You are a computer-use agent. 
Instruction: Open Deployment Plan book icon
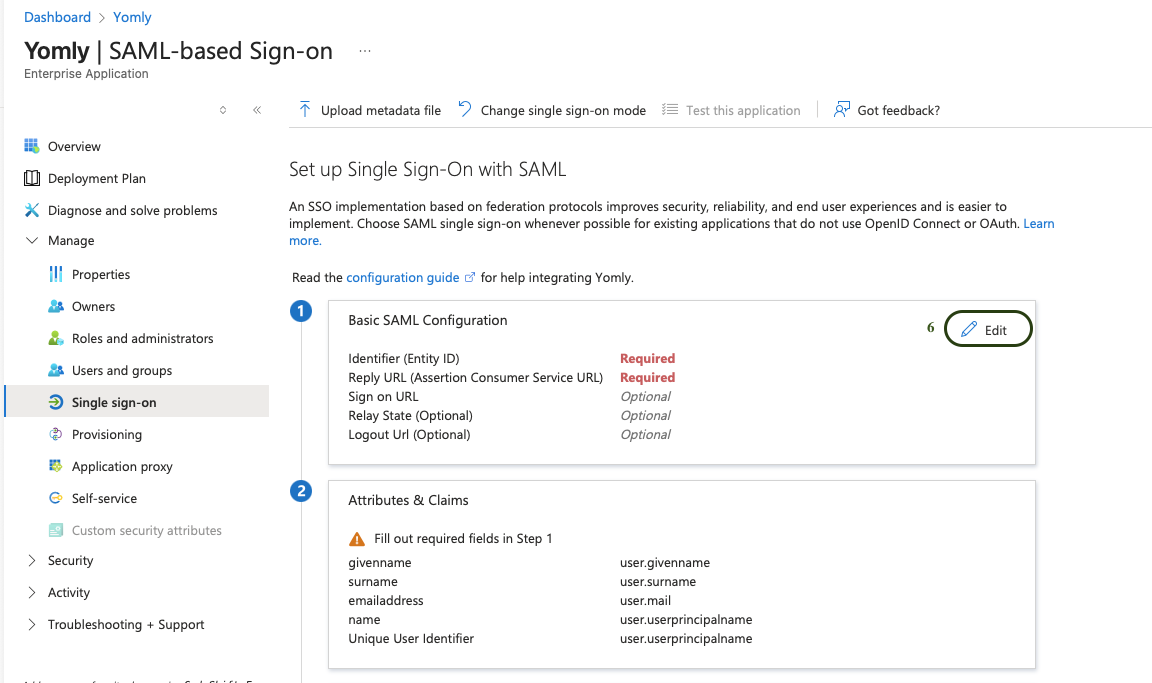coord(31,178)
